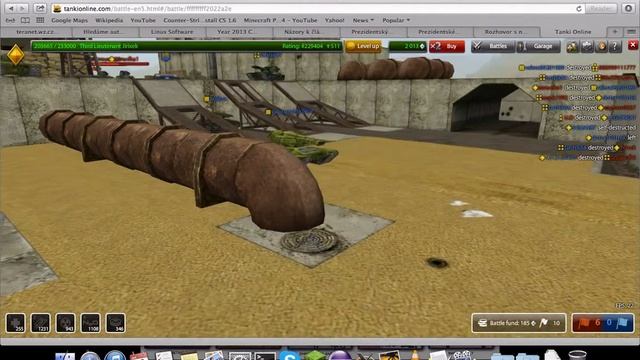Click the Level up button

pos(363,46)
